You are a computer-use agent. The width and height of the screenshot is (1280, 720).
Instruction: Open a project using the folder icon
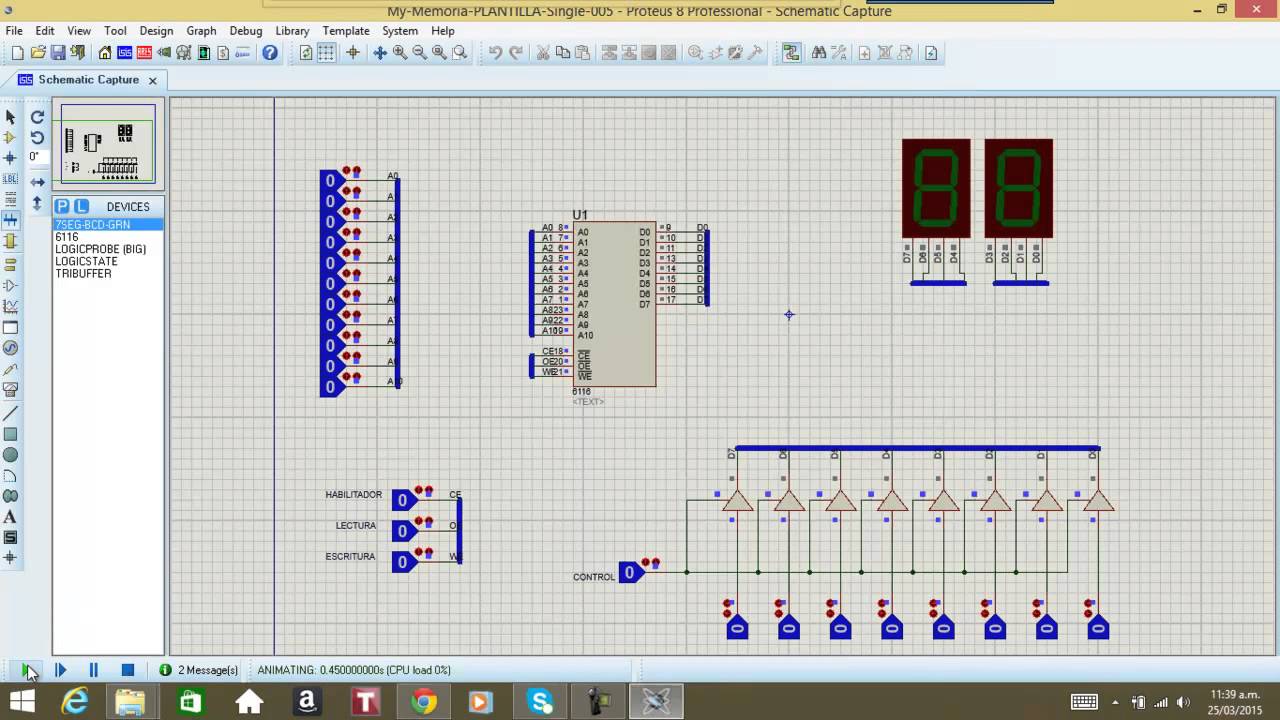coord(38,52)
